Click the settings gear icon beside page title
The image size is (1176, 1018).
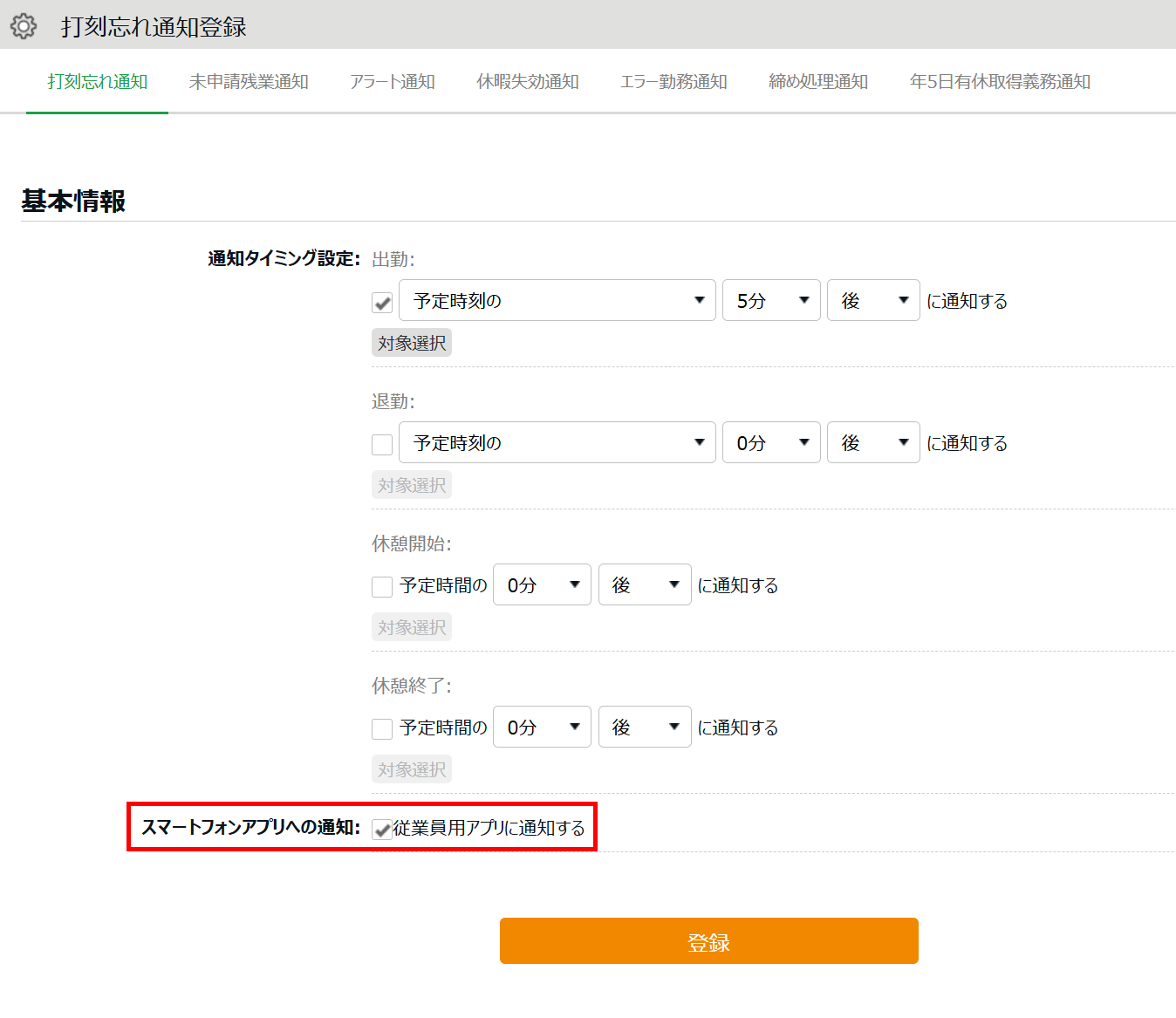click(24, 26)
